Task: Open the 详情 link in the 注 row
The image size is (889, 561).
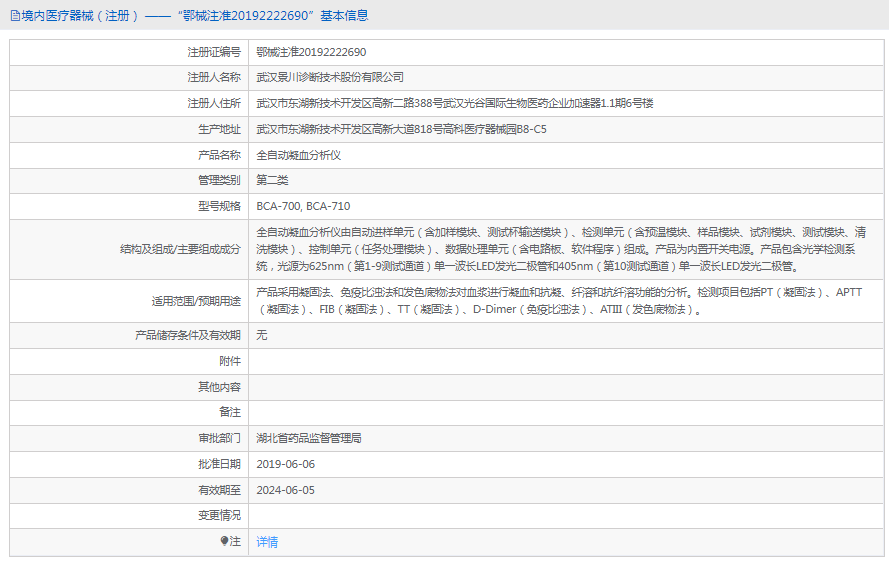Action: point(267,542)
